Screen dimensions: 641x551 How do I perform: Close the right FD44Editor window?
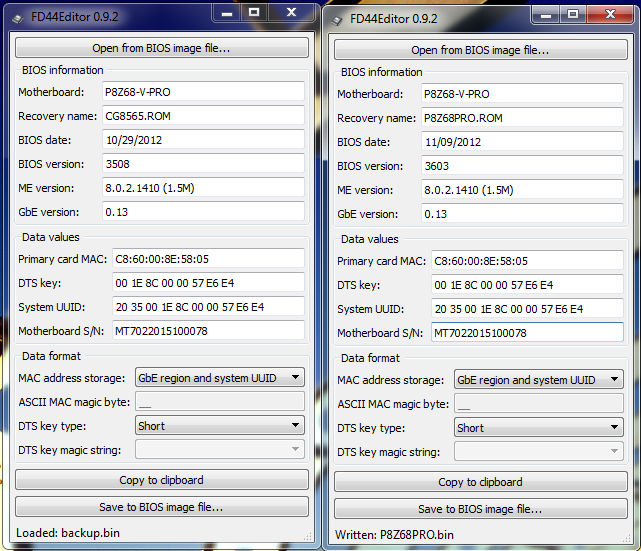pos(610,15)
